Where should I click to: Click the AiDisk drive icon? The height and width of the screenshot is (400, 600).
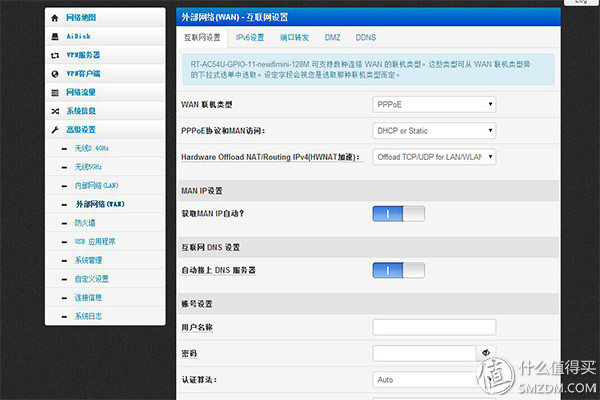click(x=55, y=37)
